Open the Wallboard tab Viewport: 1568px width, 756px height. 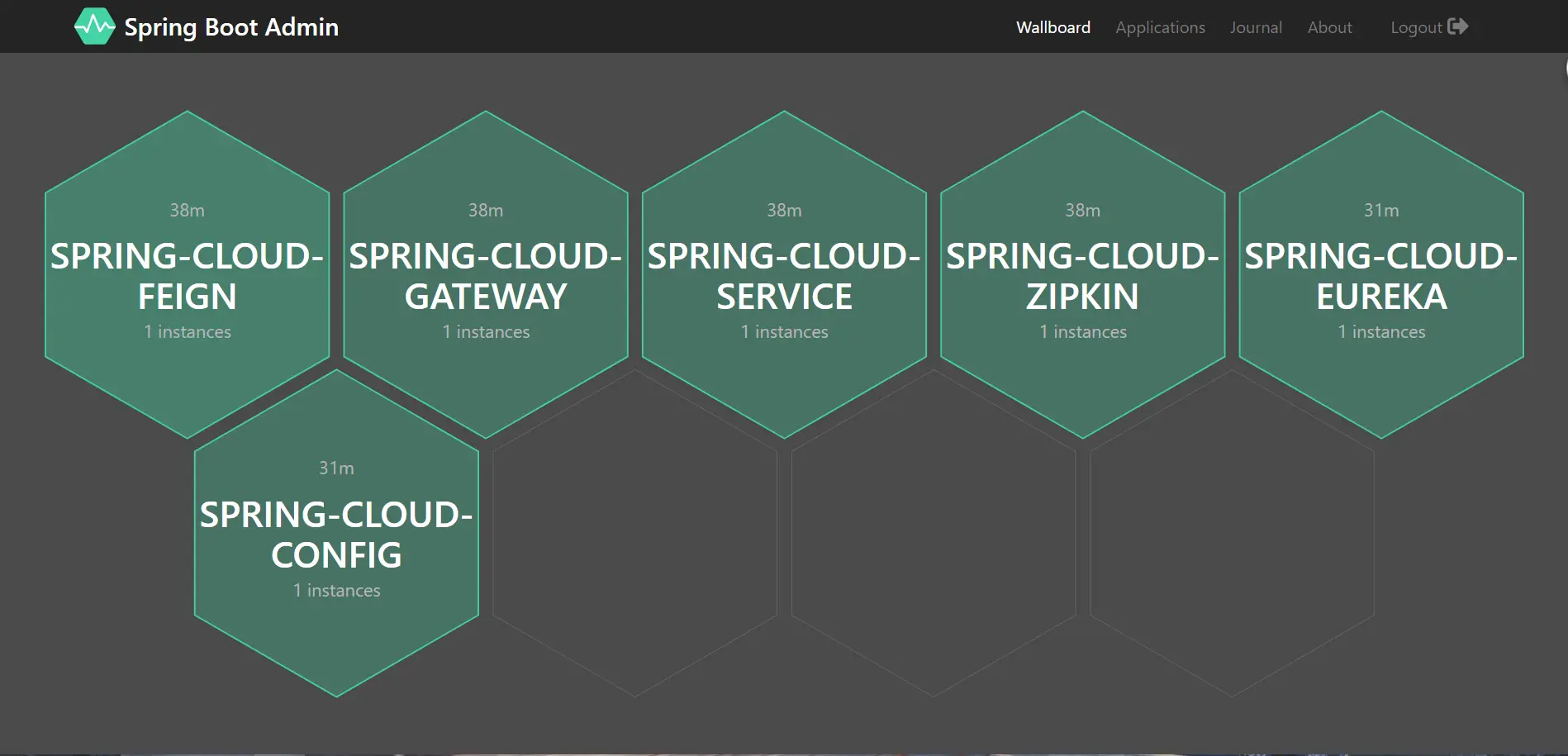coord(1053,27)
